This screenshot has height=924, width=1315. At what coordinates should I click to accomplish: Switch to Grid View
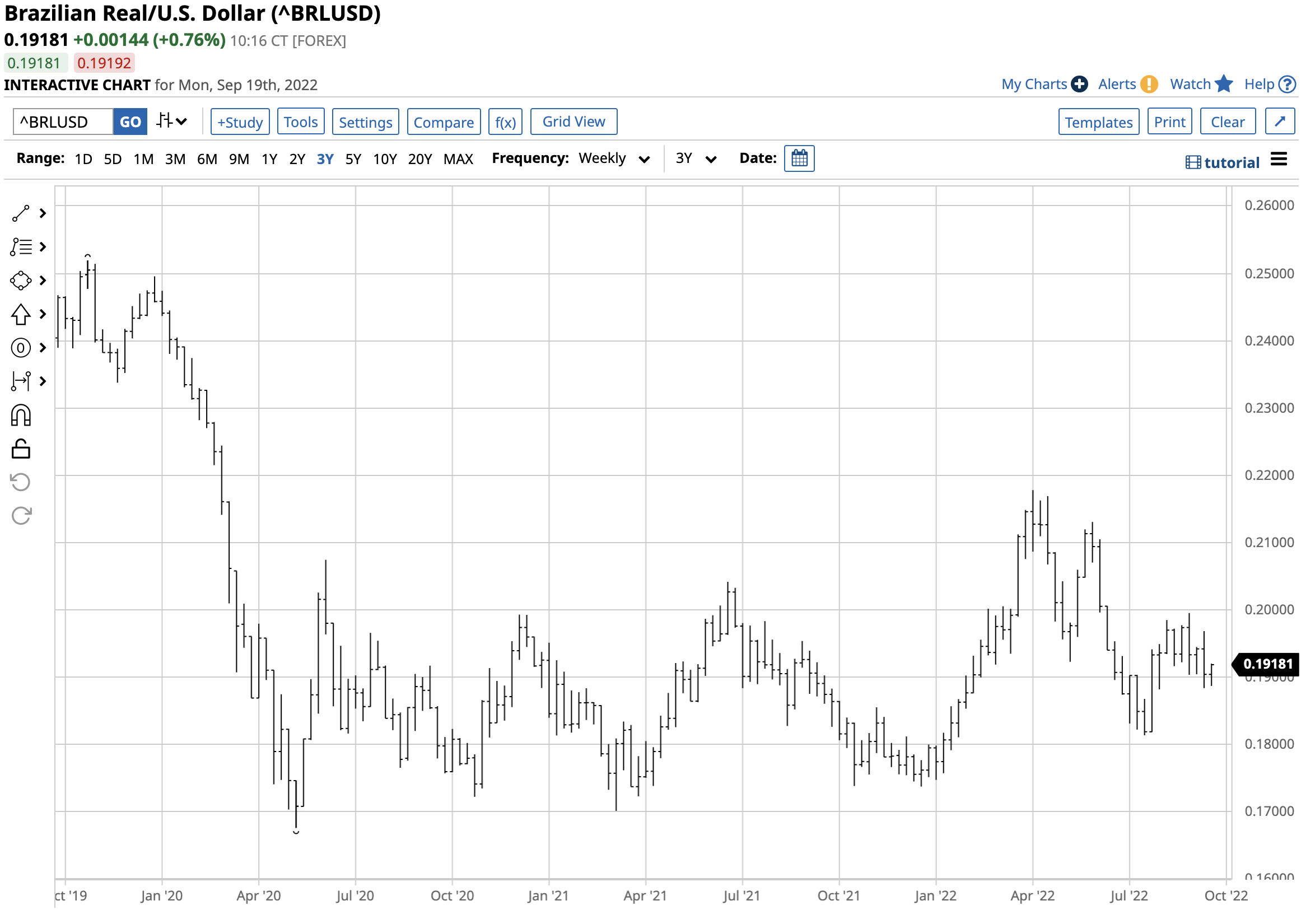click(575, 122)
